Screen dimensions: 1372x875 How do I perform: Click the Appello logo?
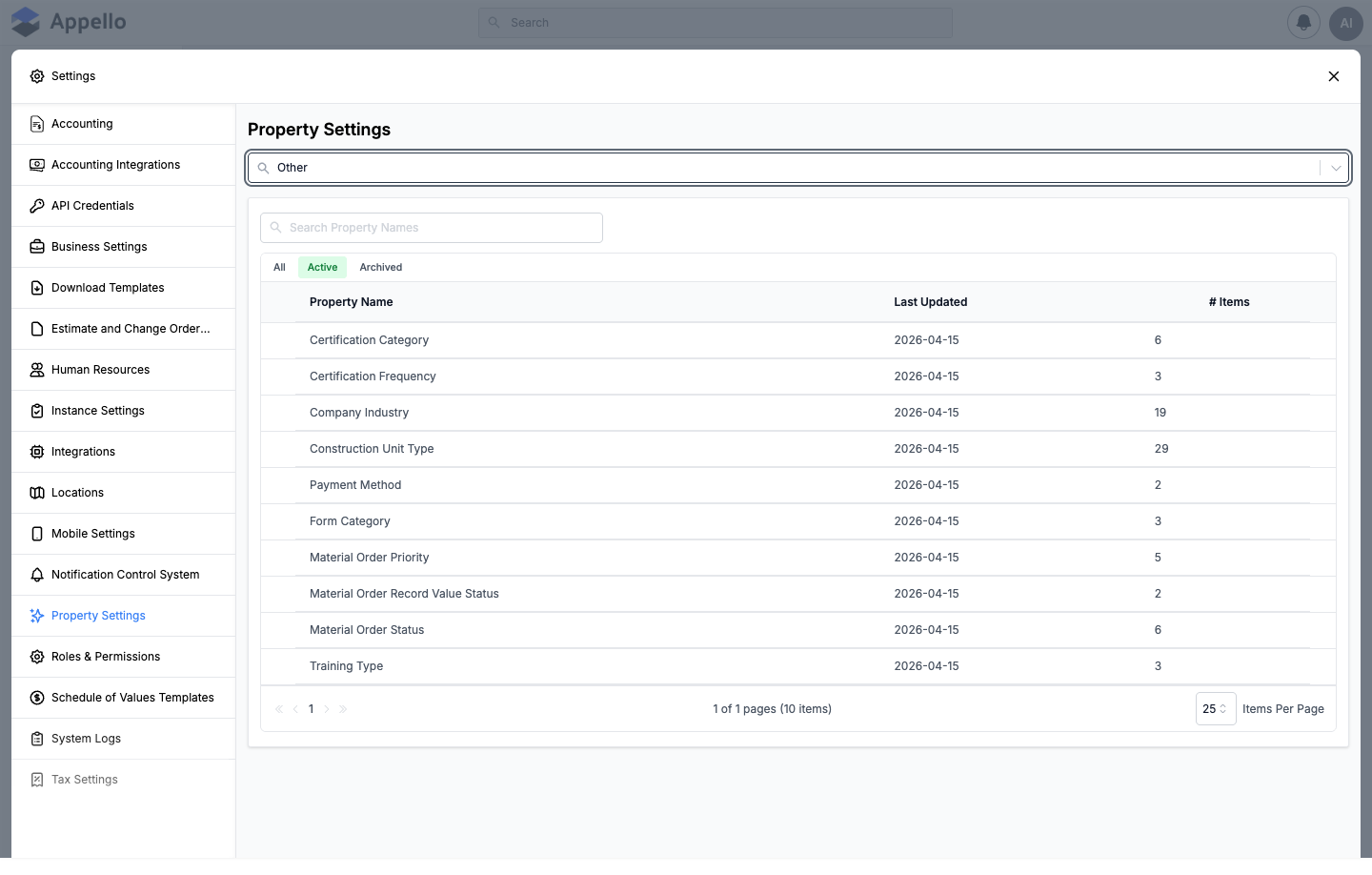tap(69, 22)
